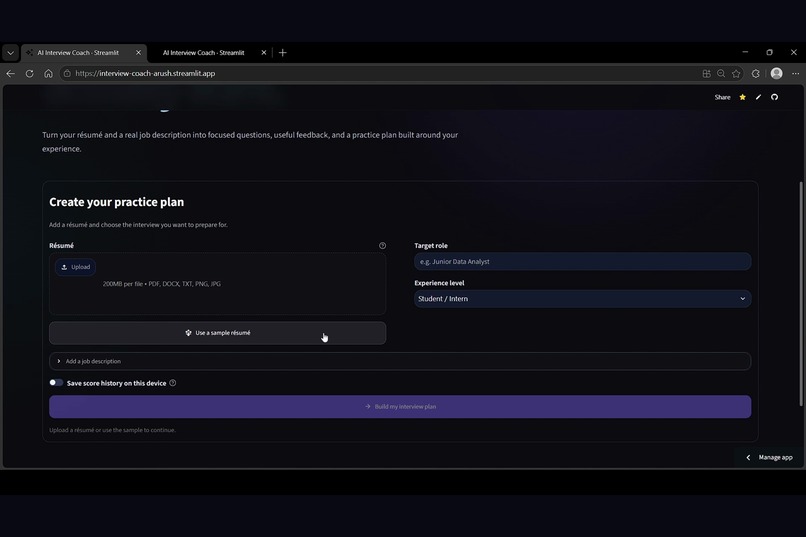
Task: Go to the browser home icon
Action: tap(48, 73)
